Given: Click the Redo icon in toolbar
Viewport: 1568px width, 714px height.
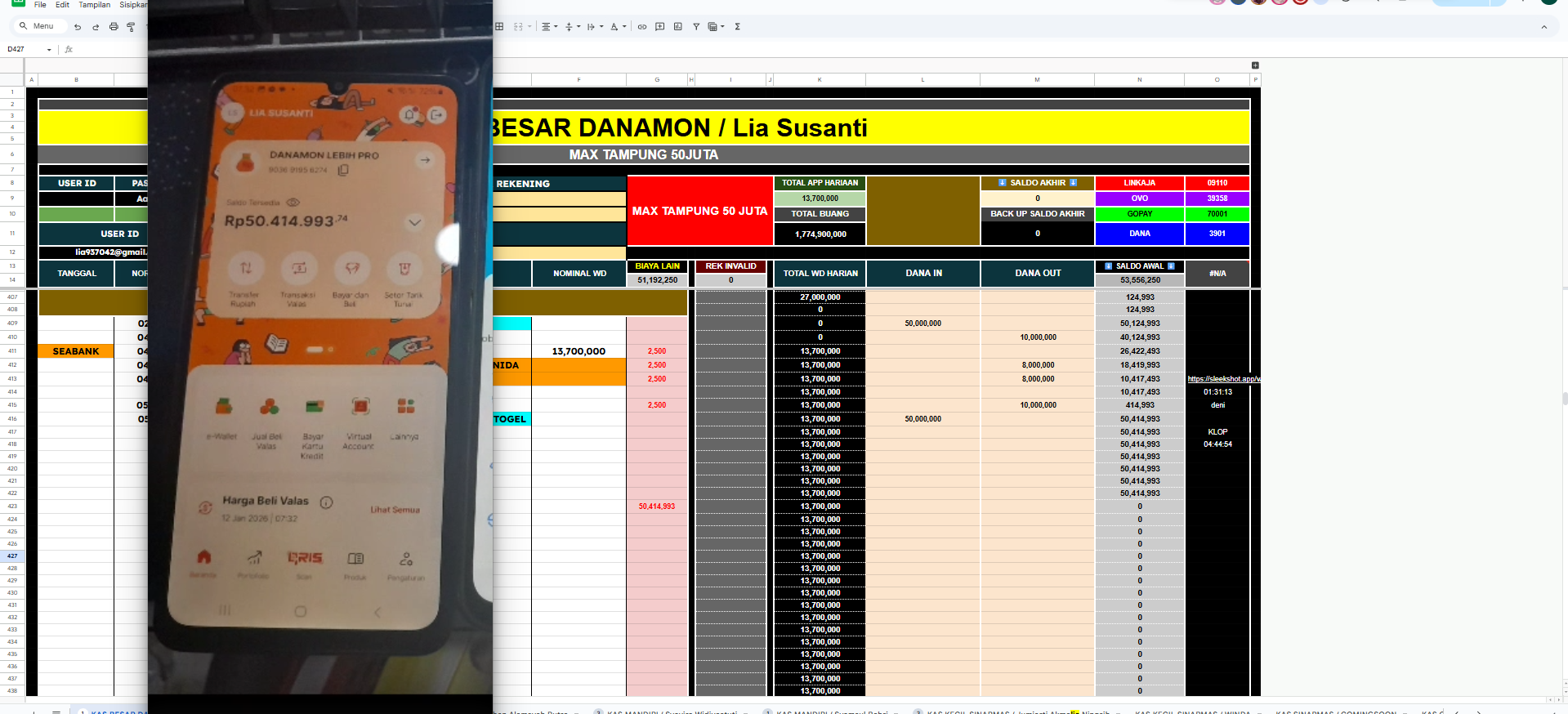Looking at the screenshot, I should [96, 27].
